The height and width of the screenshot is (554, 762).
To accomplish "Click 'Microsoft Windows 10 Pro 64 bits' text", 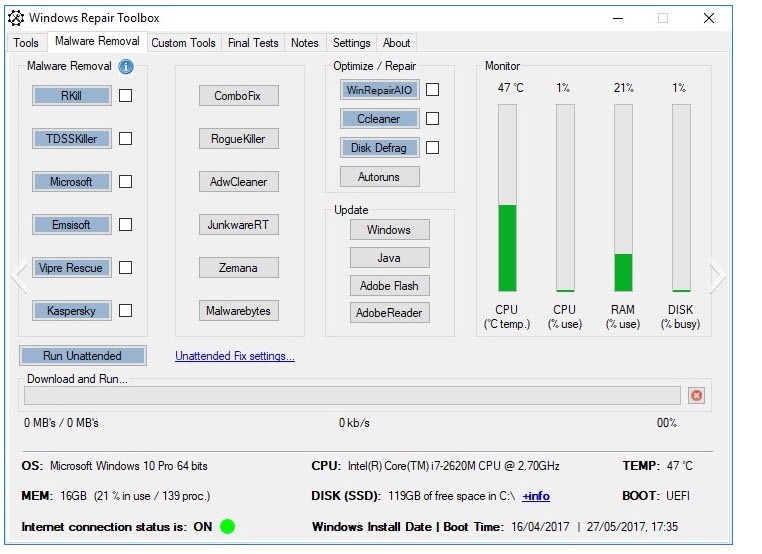I will [x=129, y=466].
